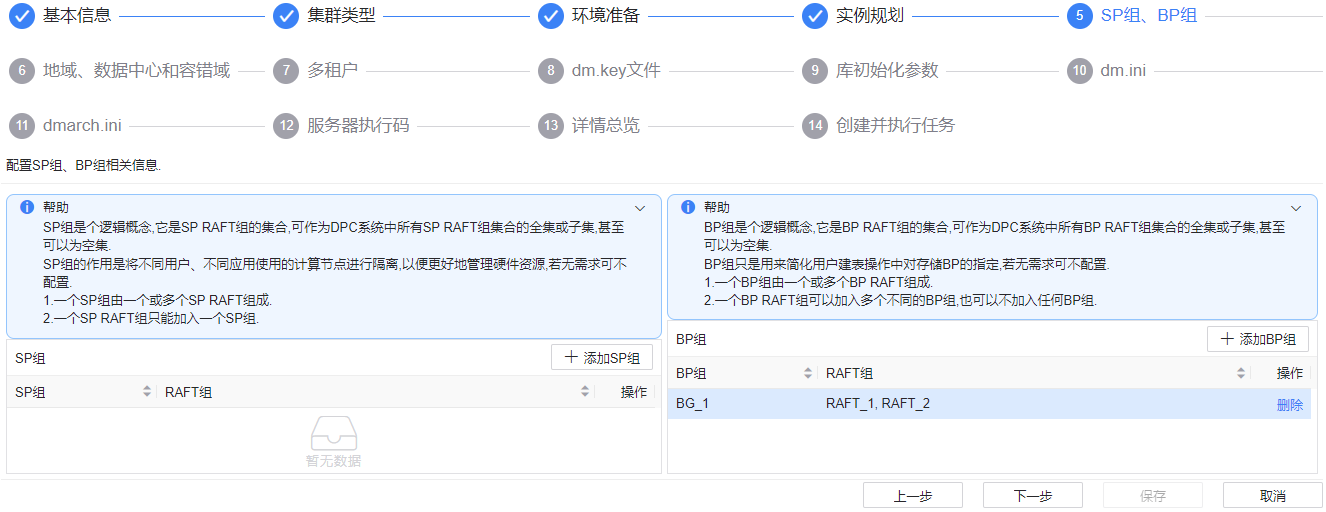Click step number 9 circle icon

click(x=814, y=71)
